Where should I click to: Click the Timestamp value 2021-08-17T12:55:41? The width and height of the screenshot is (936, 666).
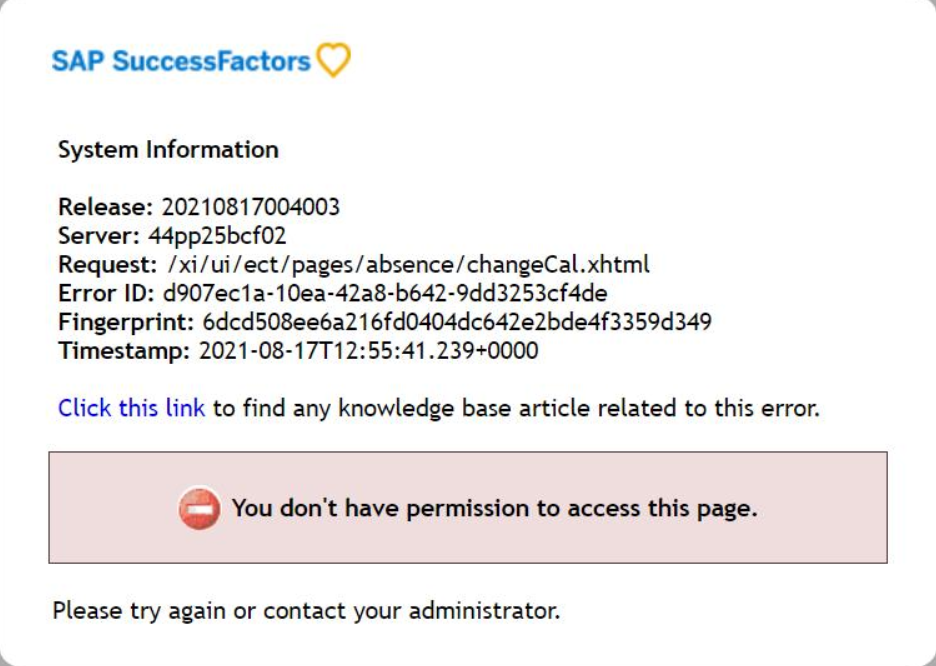(x=368, y=350)
